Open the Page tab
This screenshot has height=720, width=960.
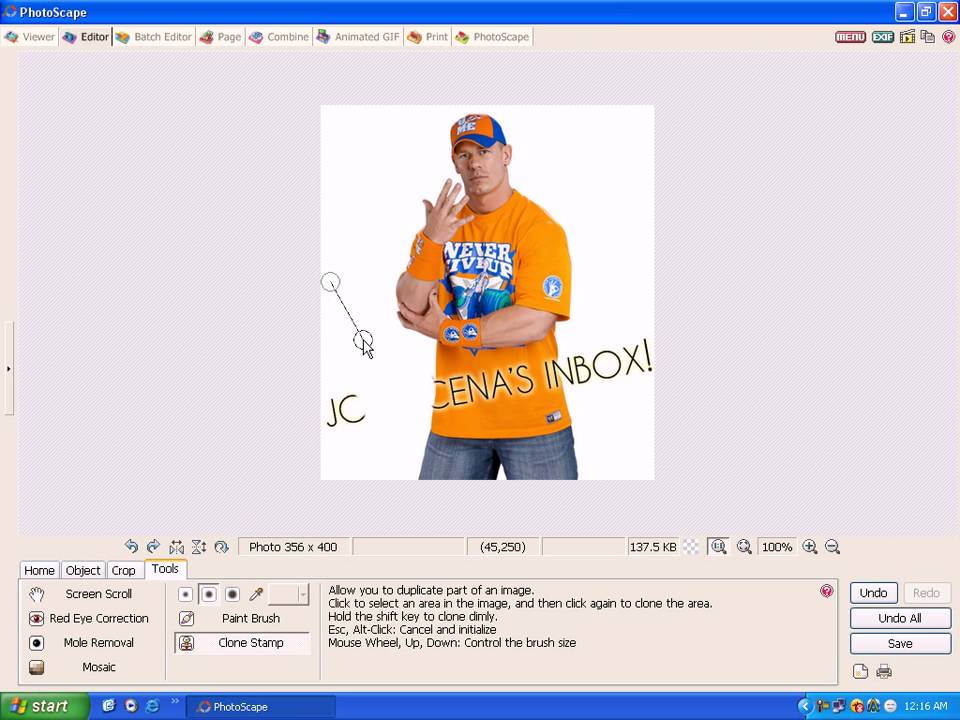pos(220,37)
